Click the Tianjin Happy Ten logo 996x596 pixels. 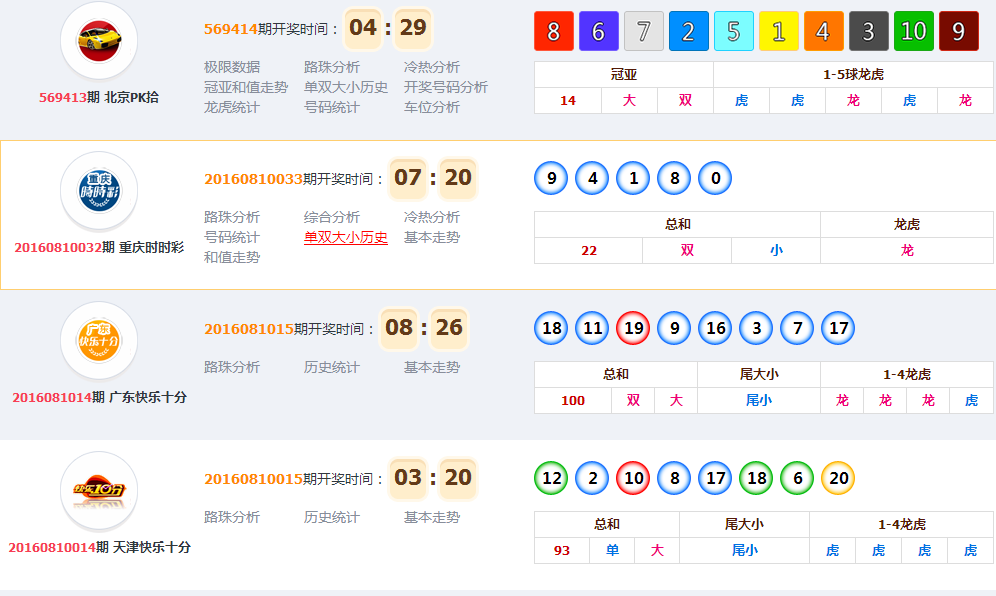pos(98,490)
